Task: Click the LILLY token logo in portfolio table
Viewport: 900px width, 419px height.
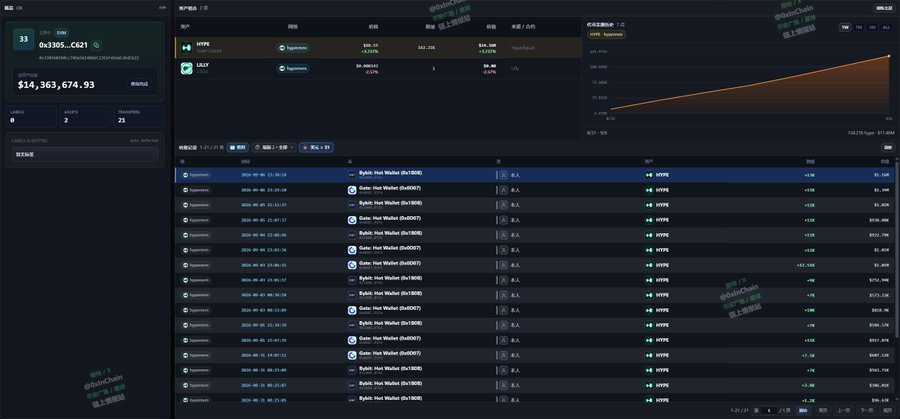Action: [x=186, y=69]
